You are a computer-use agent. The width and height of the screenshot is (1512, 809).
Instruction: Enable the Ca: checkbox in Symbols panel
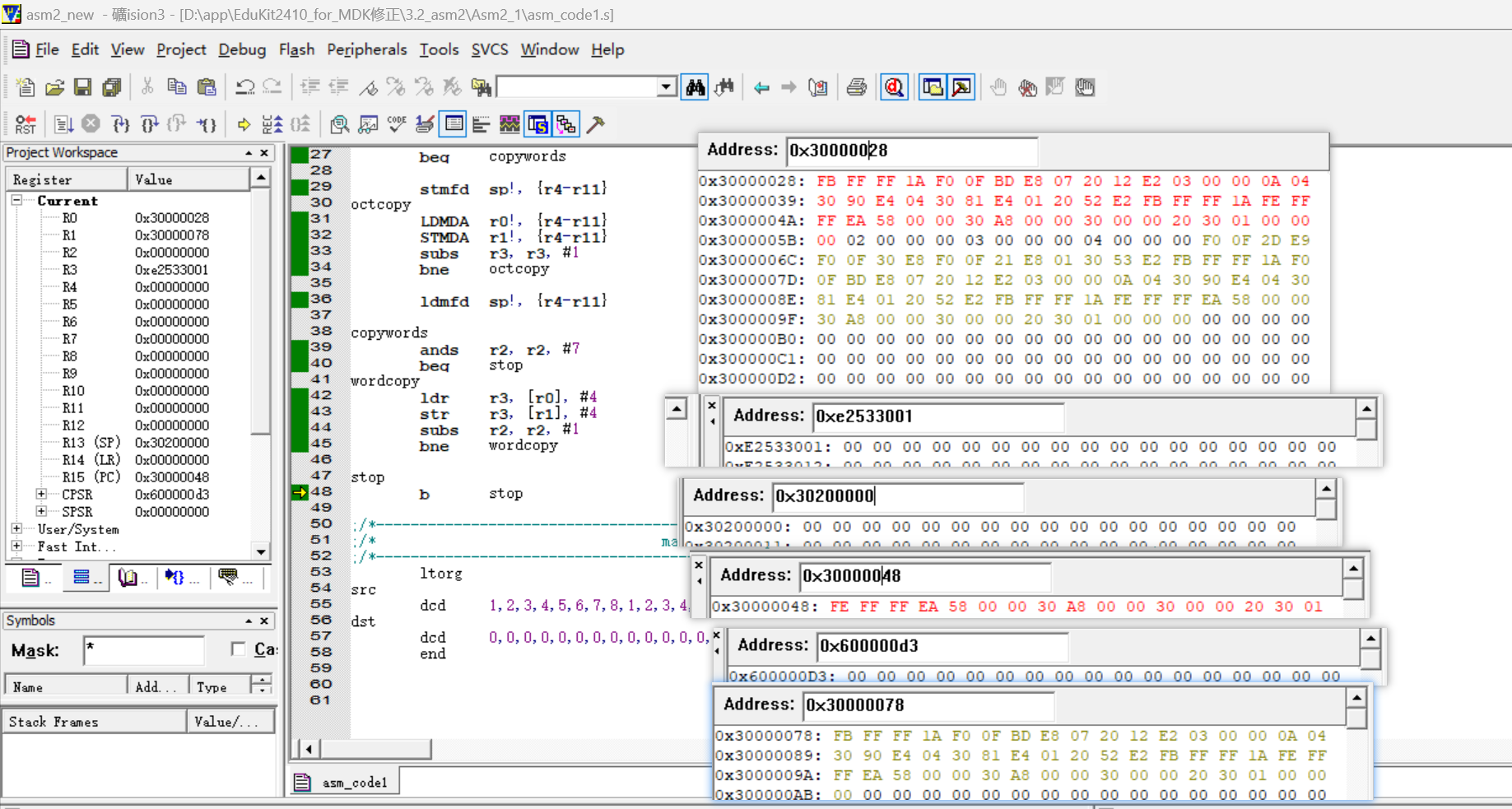pyautogui.click(x=239, y=650)
